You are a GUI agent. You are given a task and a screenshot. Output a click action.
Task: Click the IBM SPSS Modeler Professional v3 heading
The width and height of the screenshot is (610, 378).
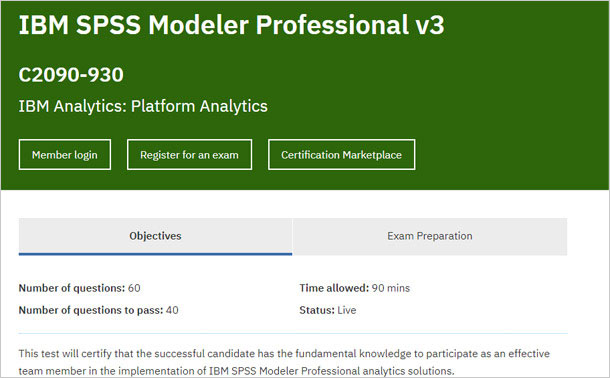(x=231, y=25)
